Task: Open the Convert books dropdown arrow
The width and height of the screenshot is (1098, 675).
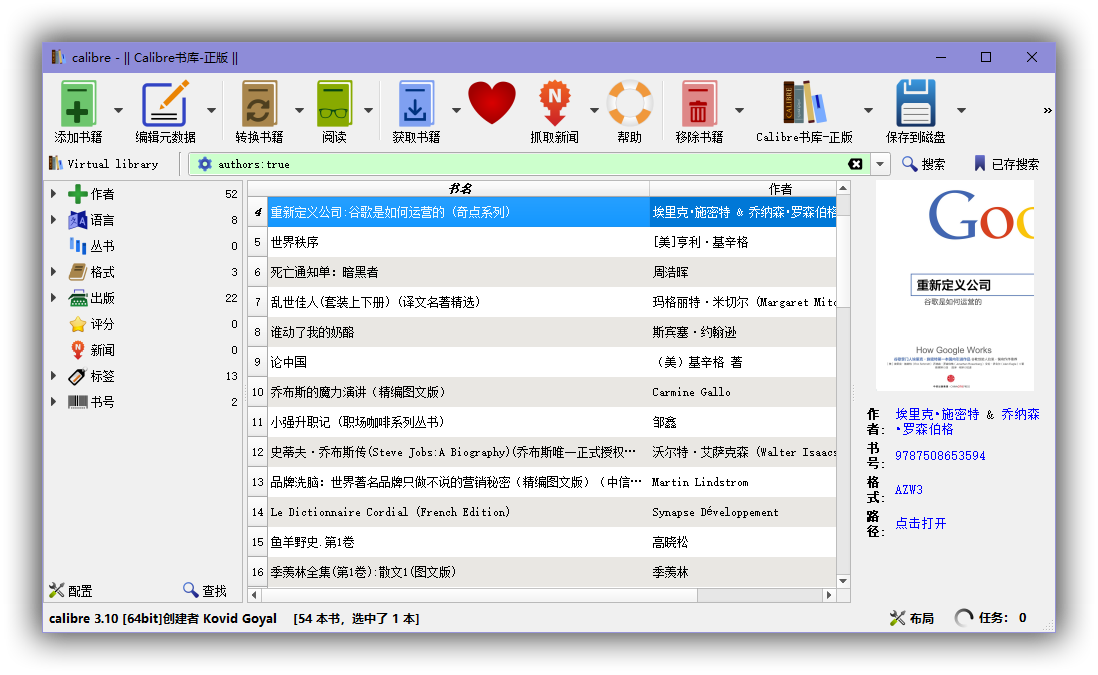Action: click(300, 110)
